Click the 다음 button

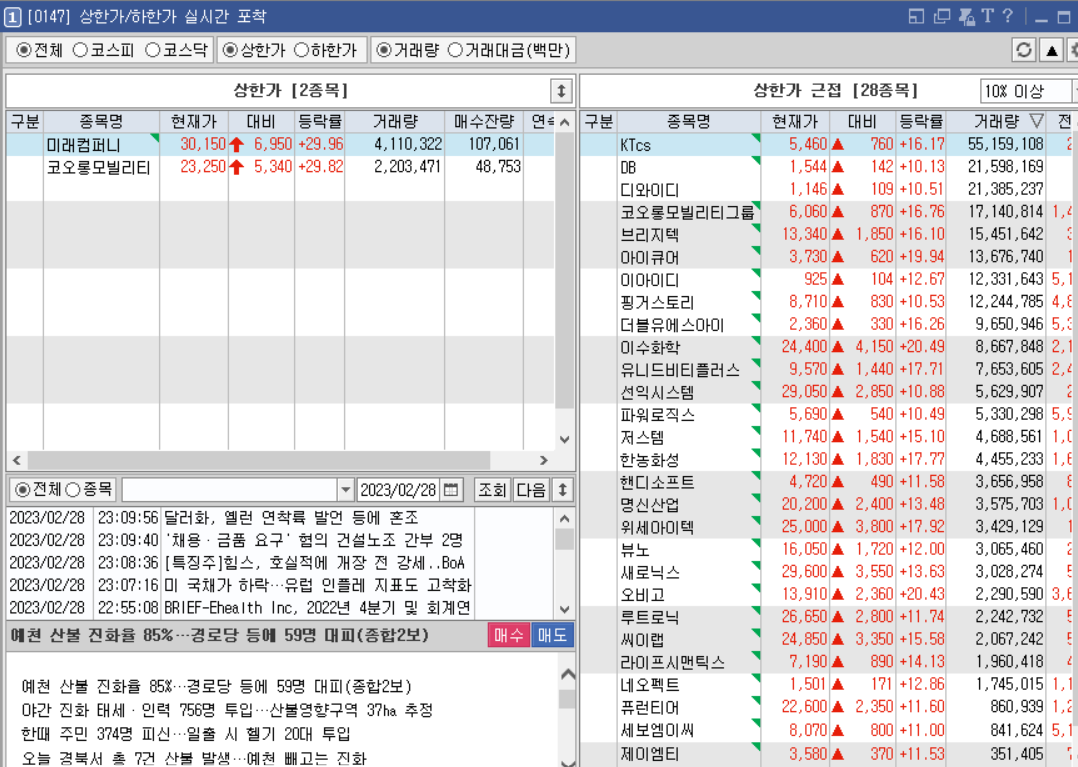tap(531, 490)
